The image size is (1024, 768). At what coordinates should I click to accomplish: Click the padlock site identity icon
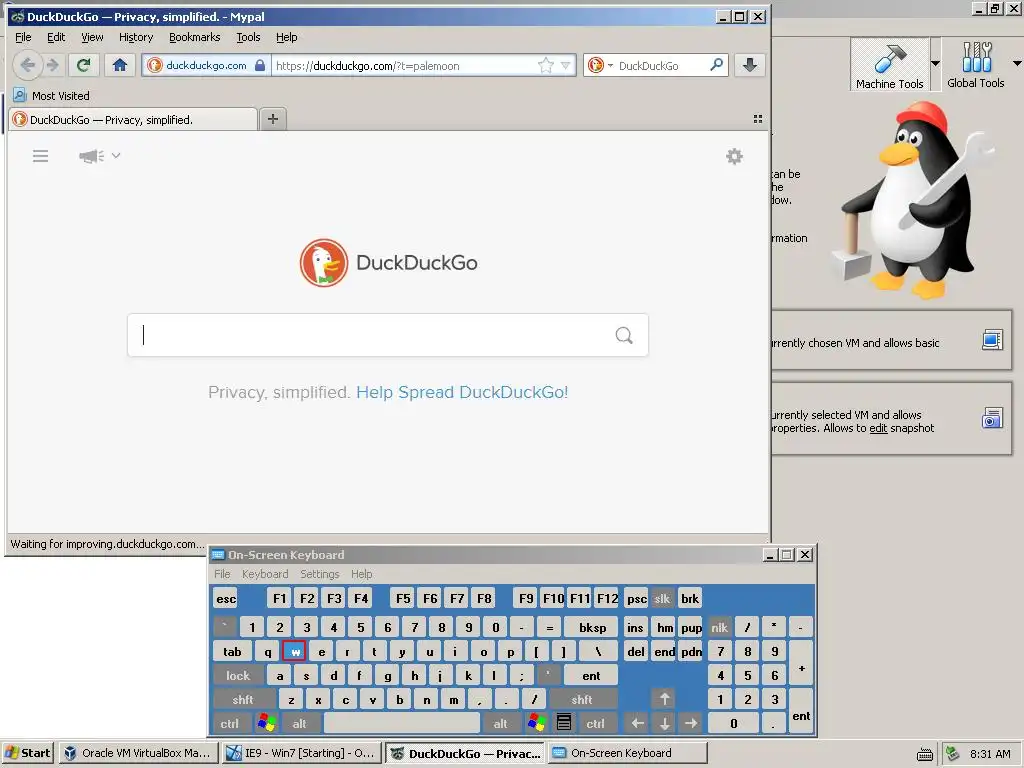[x=260, y=65]
